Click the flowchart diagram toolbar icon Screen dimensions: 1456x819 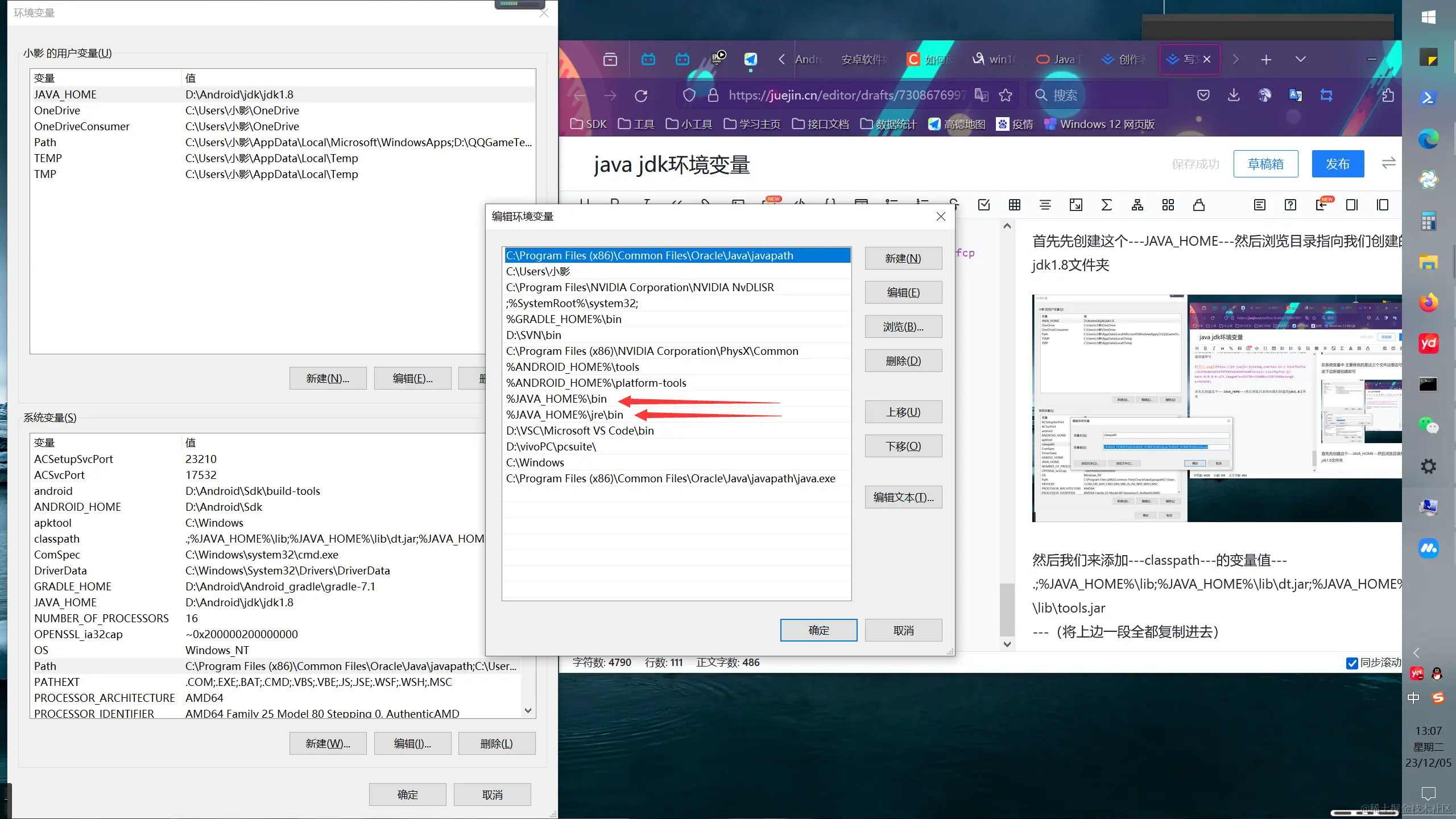pos(1137,205)
